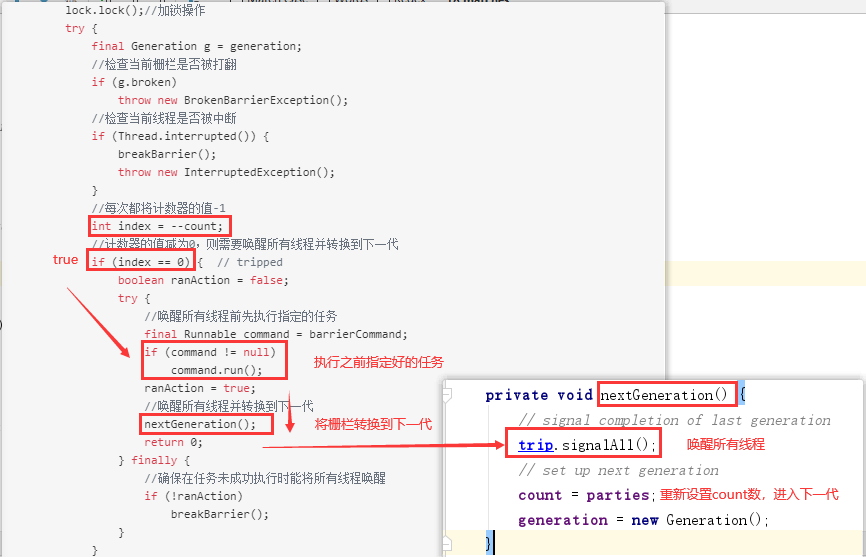The width and height of the screenshot is (866, 557).
Task: Click 'boolean ranAction = false;' line
Action: coord(203,280)
